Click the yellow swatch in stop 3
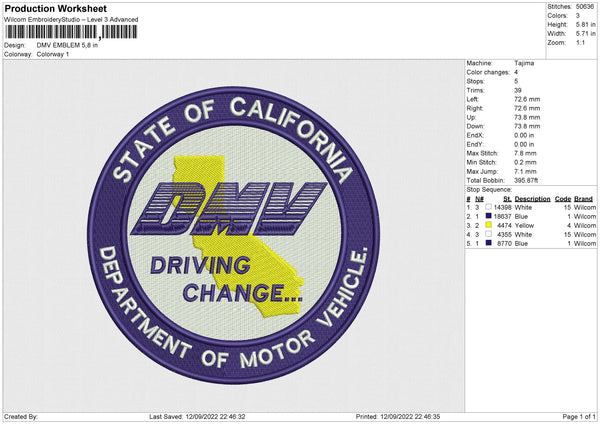Viewport: 600px width, 424px height. (488, 225)
